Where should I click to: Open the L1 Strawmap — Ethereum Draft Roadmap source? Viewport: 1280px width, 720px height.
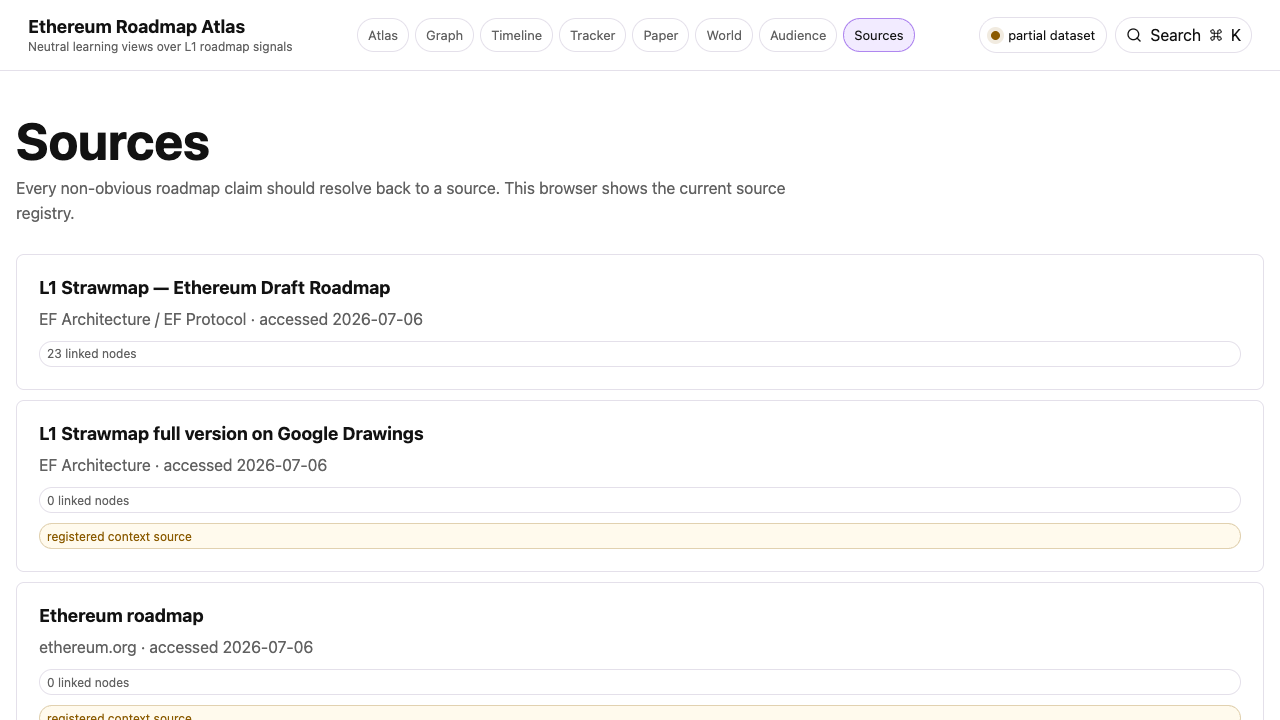point(215,288)
